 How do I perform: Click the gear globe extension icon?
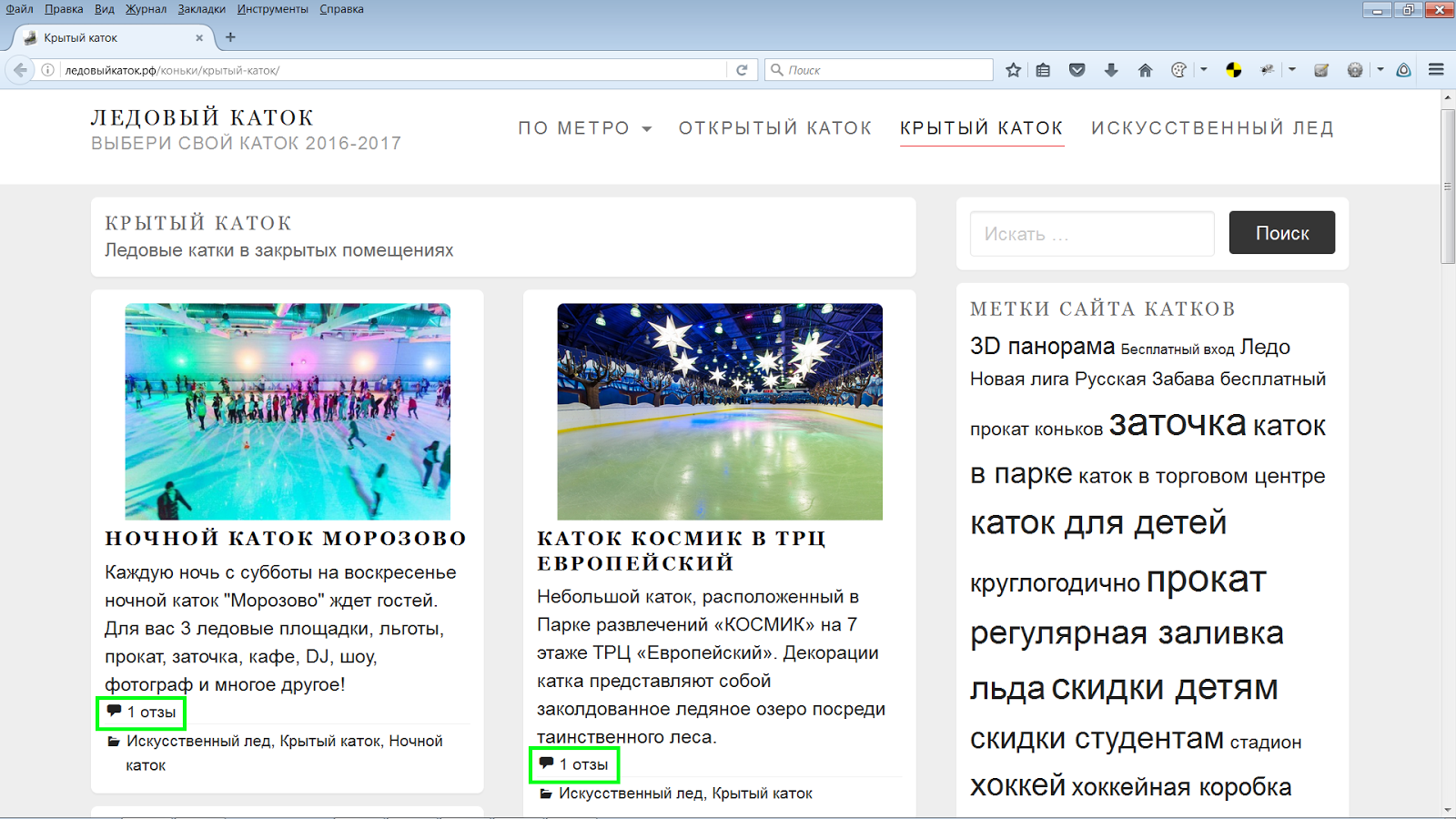point(1355,70)
